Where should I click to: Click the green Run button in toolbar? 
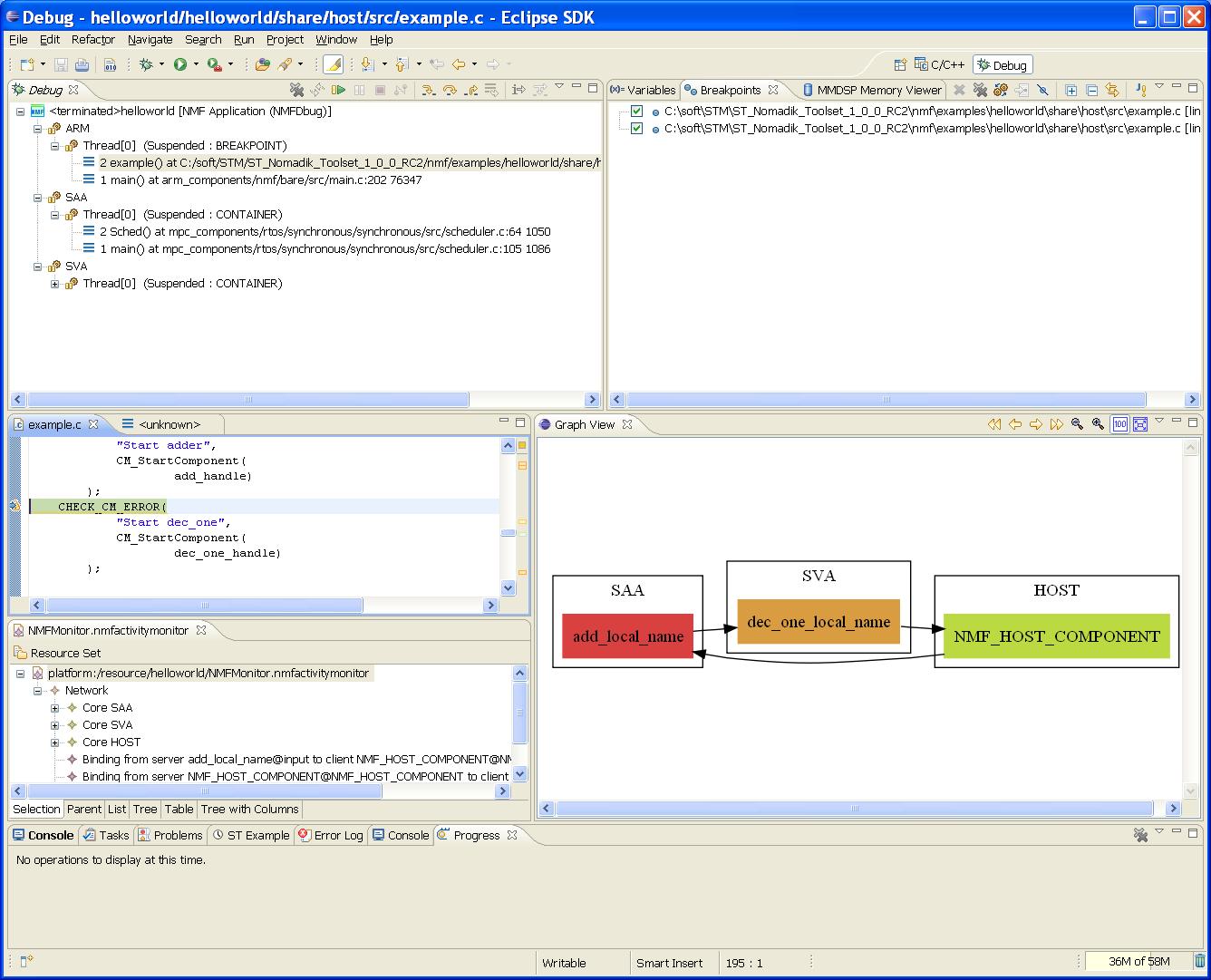(180, 64)
